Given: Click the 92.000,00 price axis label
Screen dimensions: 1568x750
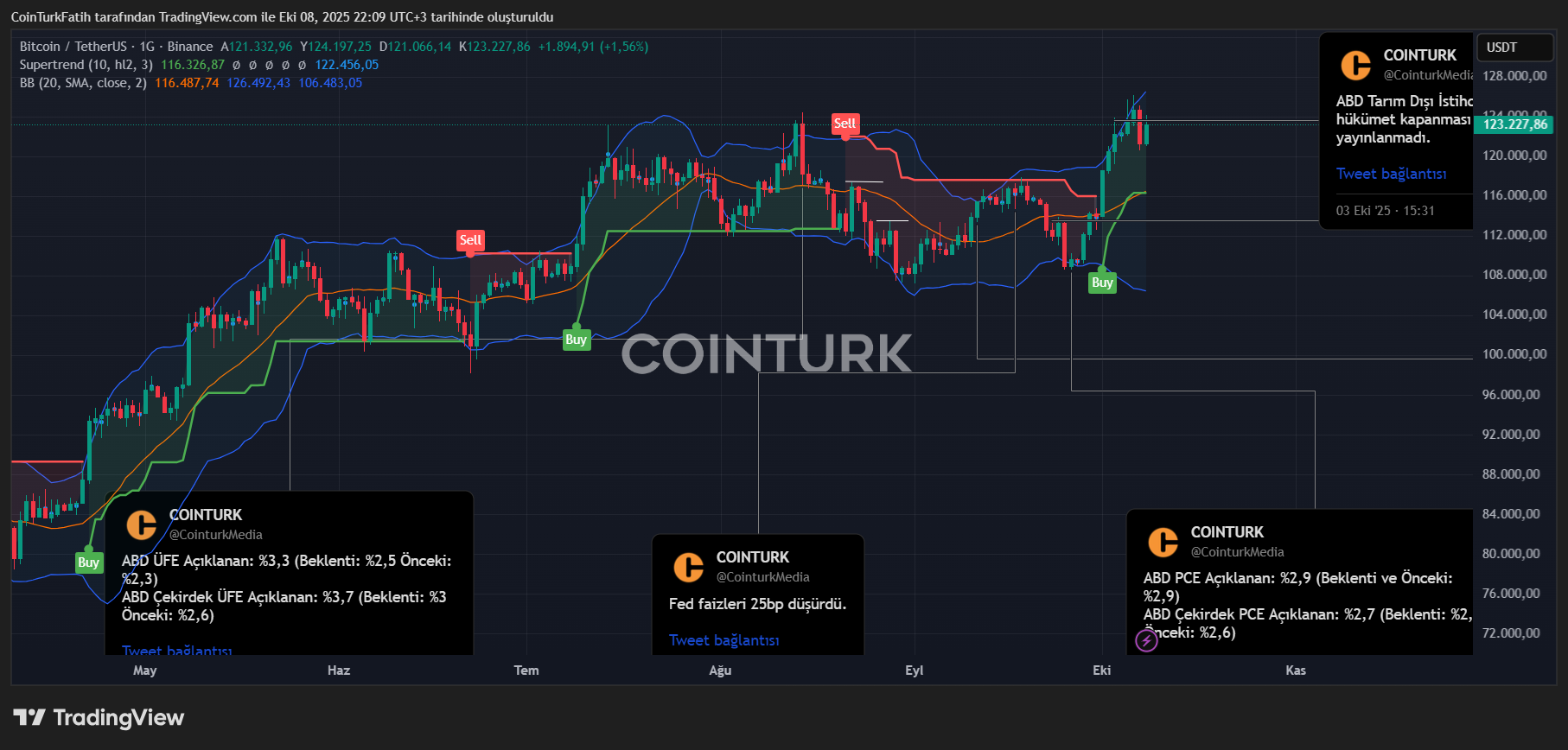Looking at the screenshot, I should [x=1511, y=435].
